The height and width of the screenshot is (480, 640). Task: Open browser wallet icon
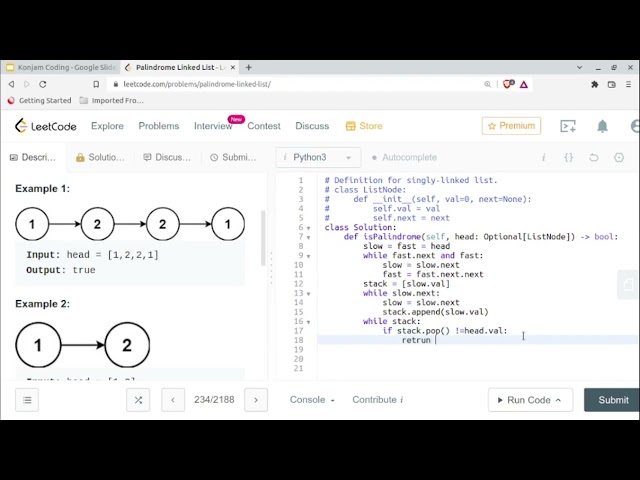click(x=611, y=84)
